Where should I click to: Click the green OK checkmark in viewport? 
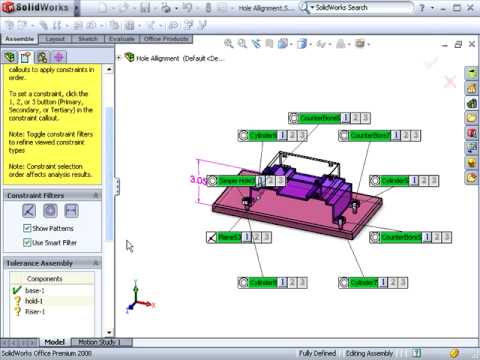pyautogui.click(x=431, y=62)
